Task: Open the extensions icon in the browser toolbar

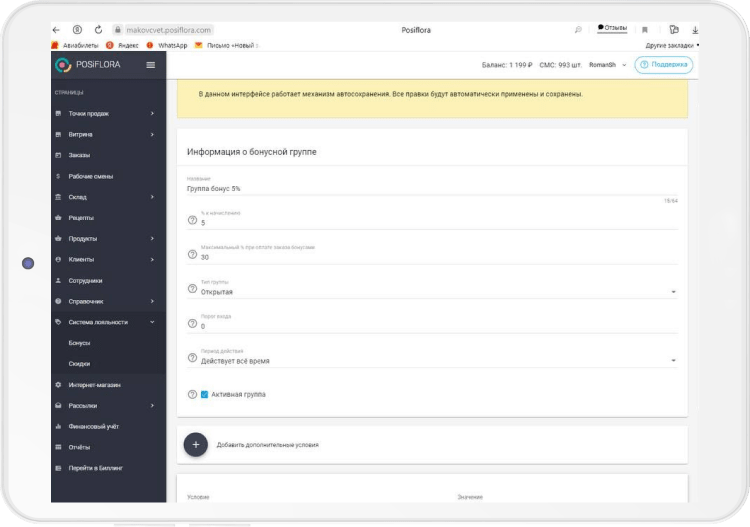Action: tap(674, 30)
